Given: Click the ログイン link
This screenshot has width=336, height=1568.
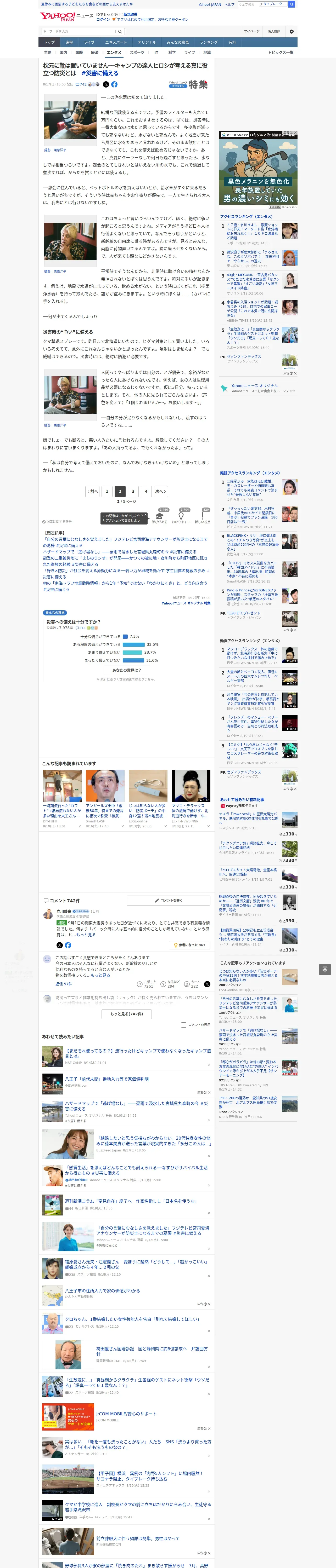Looking at the screenshot, I should [103, 20].
